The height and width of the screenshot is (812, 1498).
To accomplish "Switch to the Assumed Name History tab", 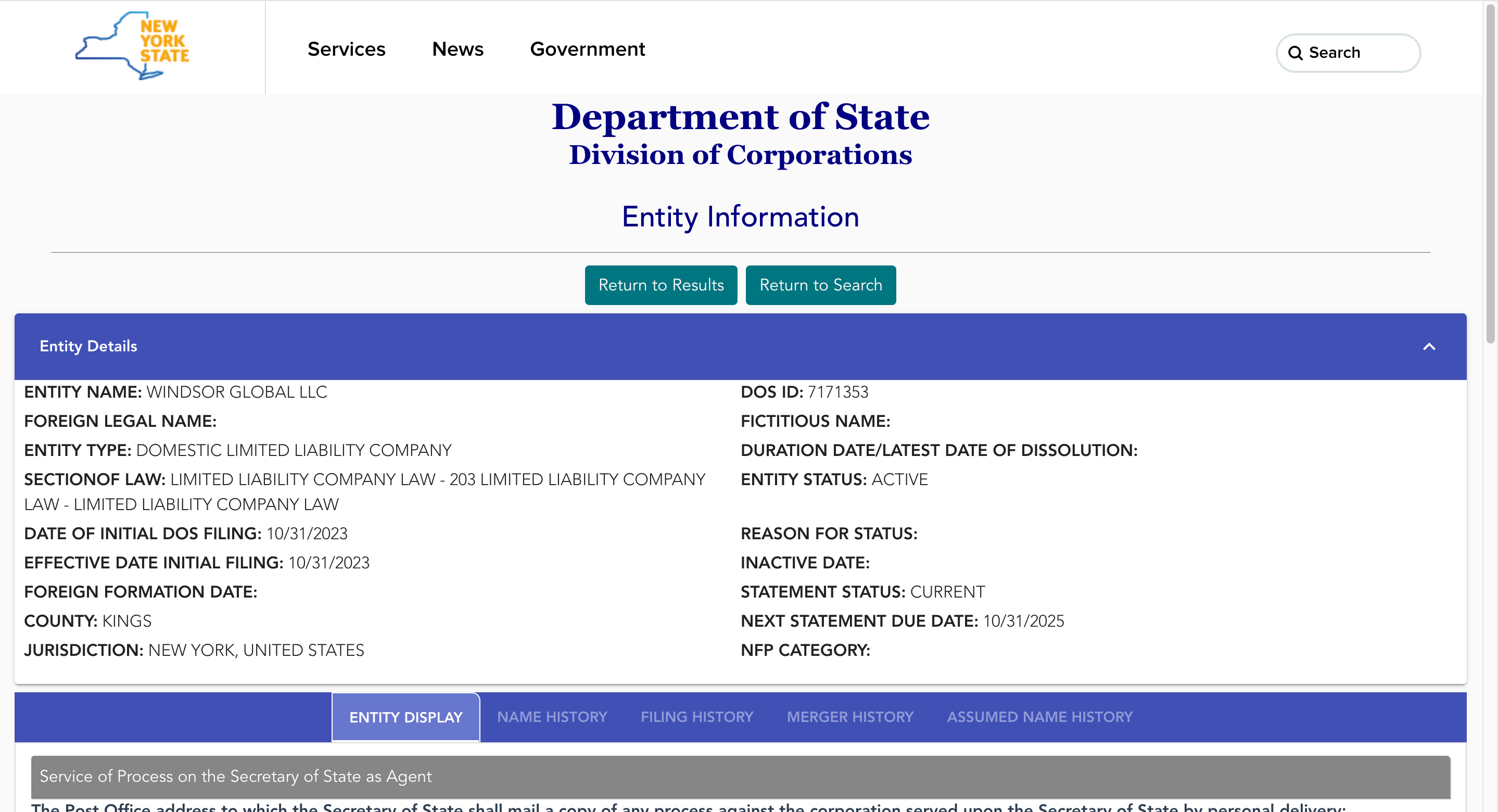I will 1039,717.
